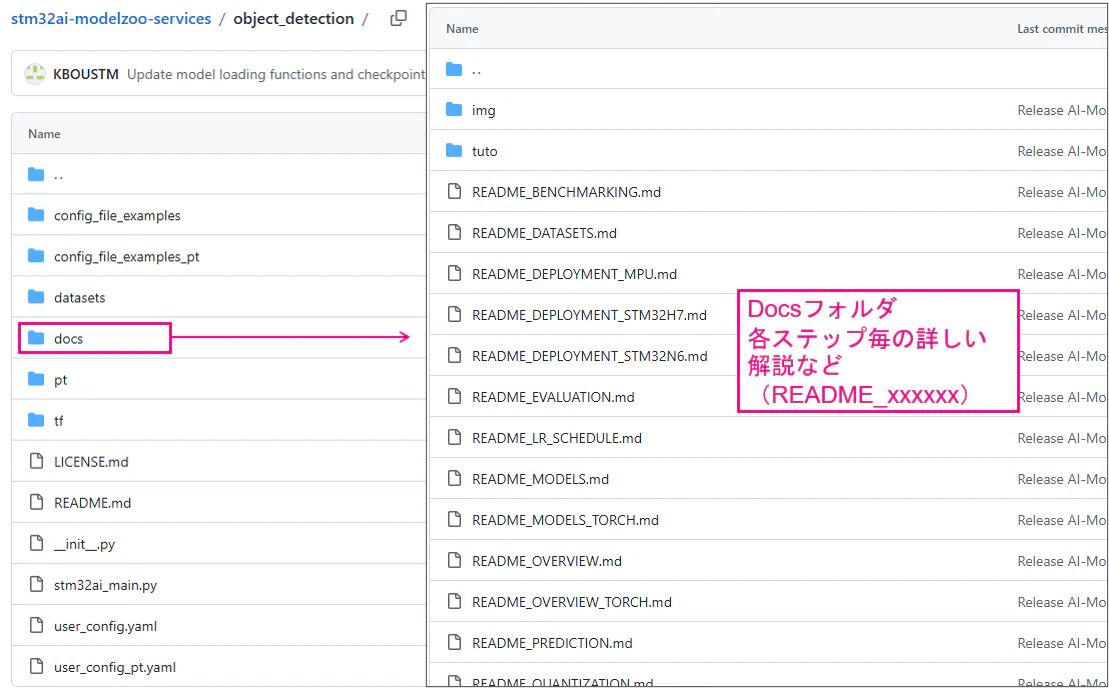The width and height of the screenshot is (1109, 690).
Task: Open the tf folder
Action: (x=59, y=421)
